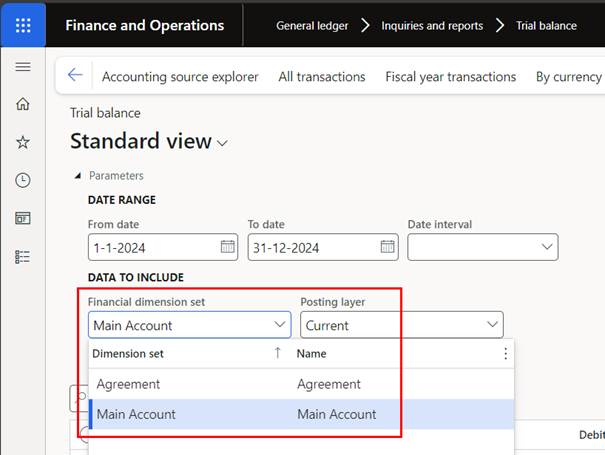
Task: Open Favorites star icon
Action: 23,143
